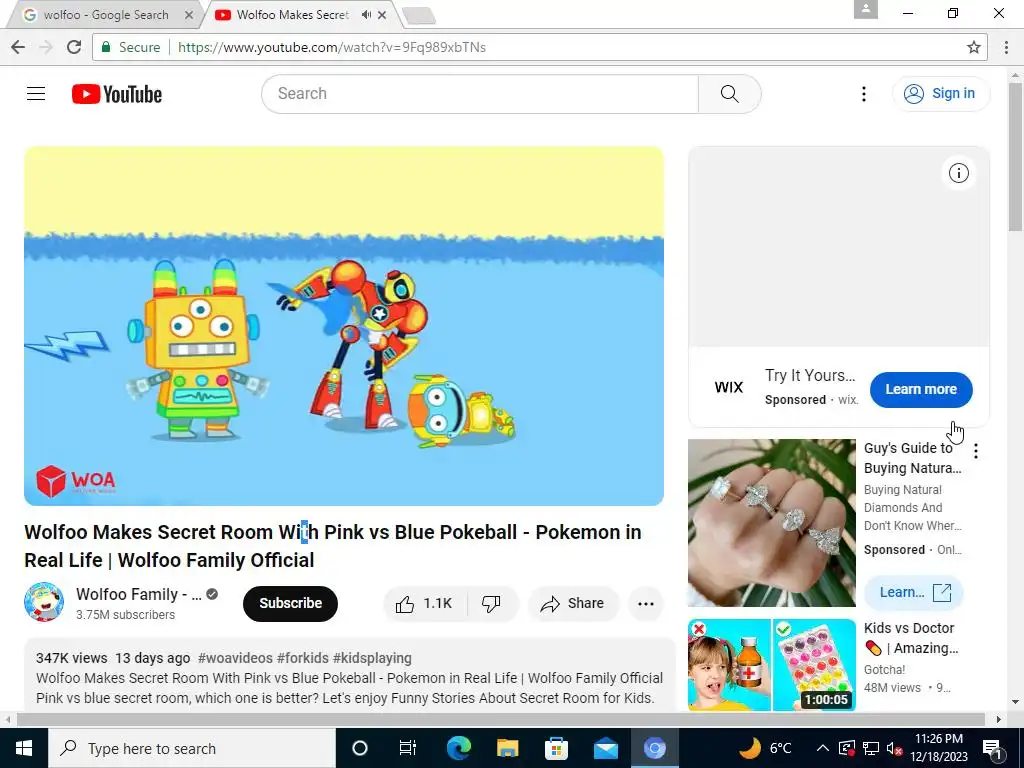Open Wolfoo Family channel avatar

coord(44,602)
